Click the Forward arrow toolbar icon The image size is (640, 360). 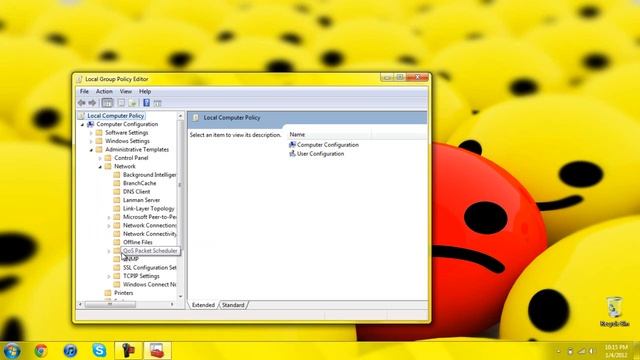click(x=92, y=103)
